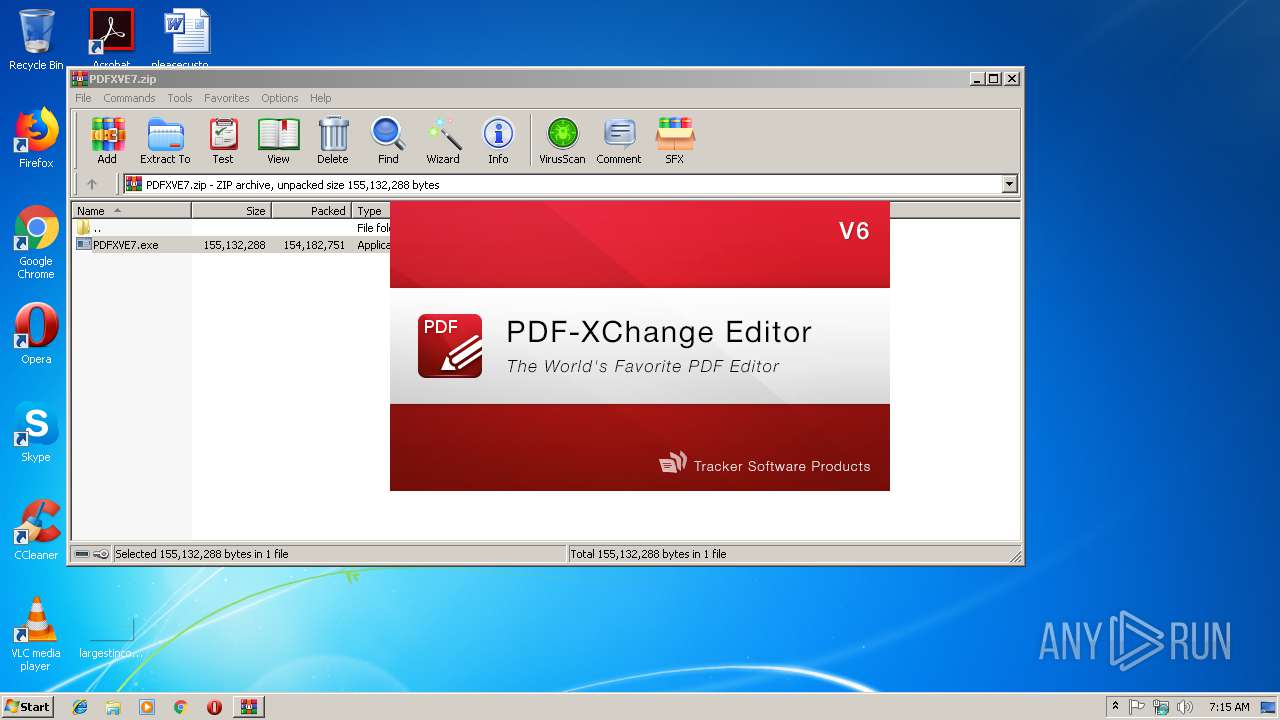Open the Word document desktop icon
The image size is (1280, 720).
pyautogui.click(x=187, y=37)
